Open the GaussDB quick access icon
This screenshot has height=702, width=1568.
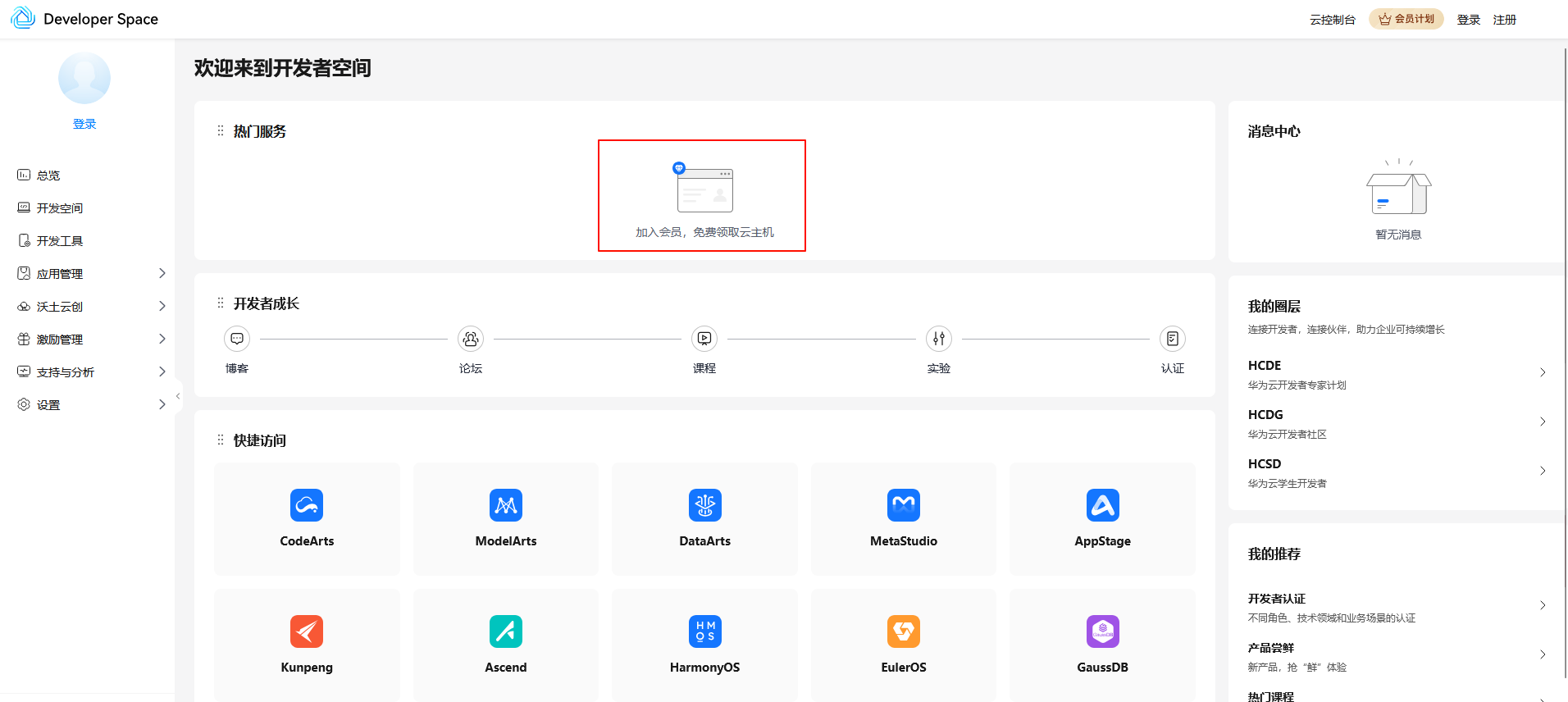pos(1103,631)
